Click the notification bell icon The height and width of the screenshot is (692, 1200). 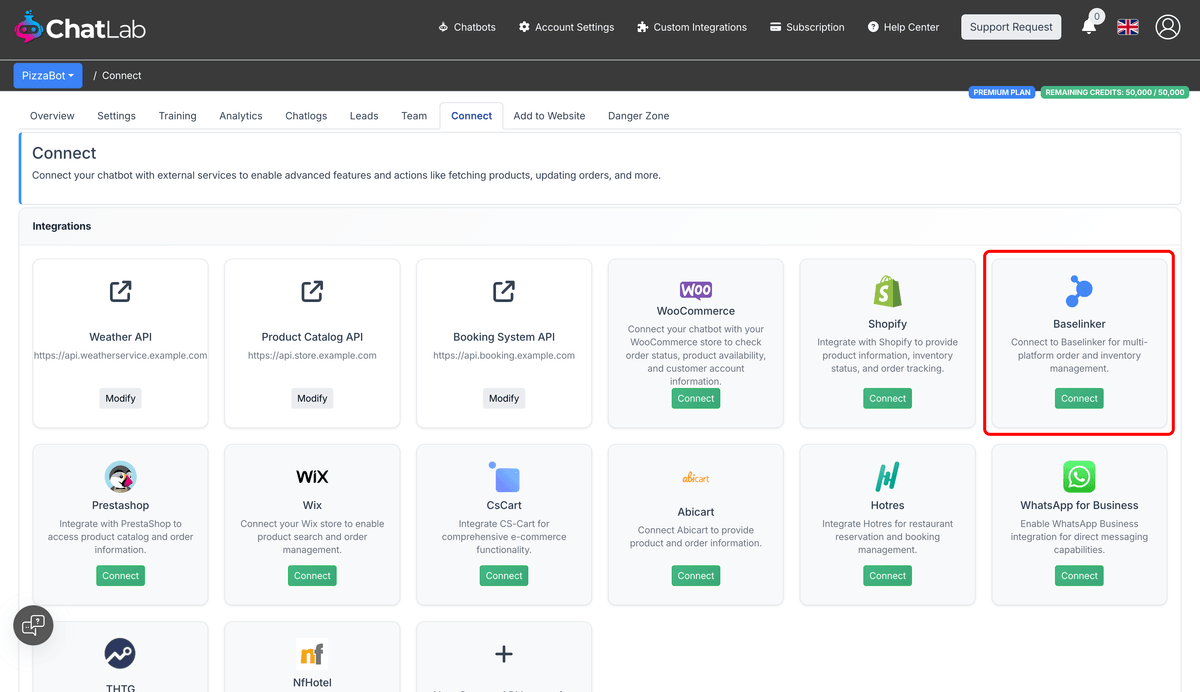tap(1089, 27)
